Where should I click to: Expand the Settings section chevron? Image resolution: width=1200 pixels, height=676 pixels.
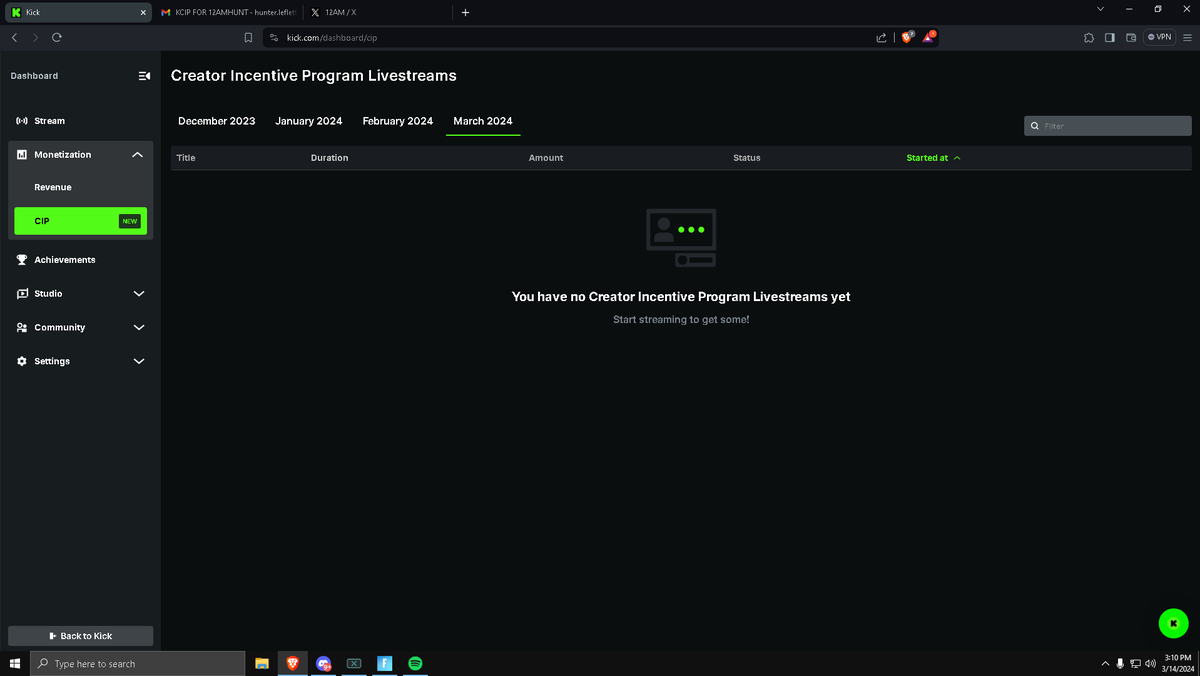coord(139,362)
